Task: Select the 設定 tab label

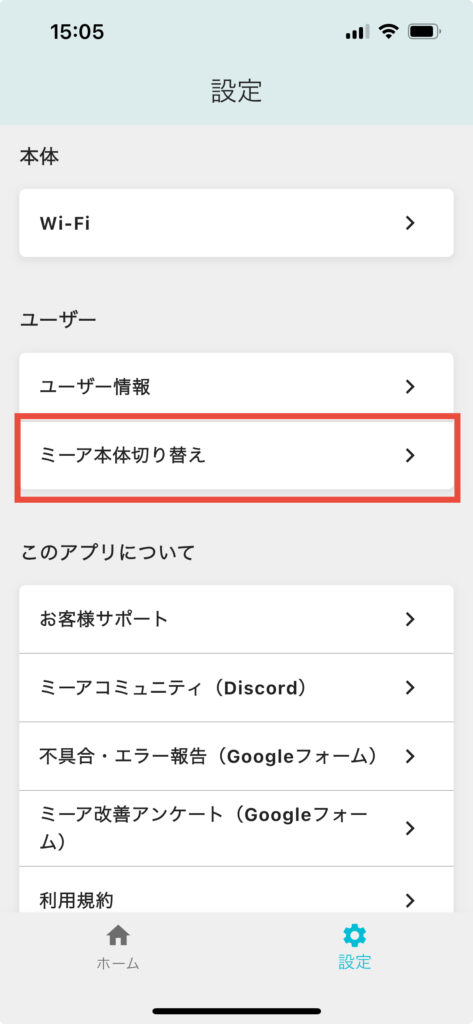Action: pos(355,963)
